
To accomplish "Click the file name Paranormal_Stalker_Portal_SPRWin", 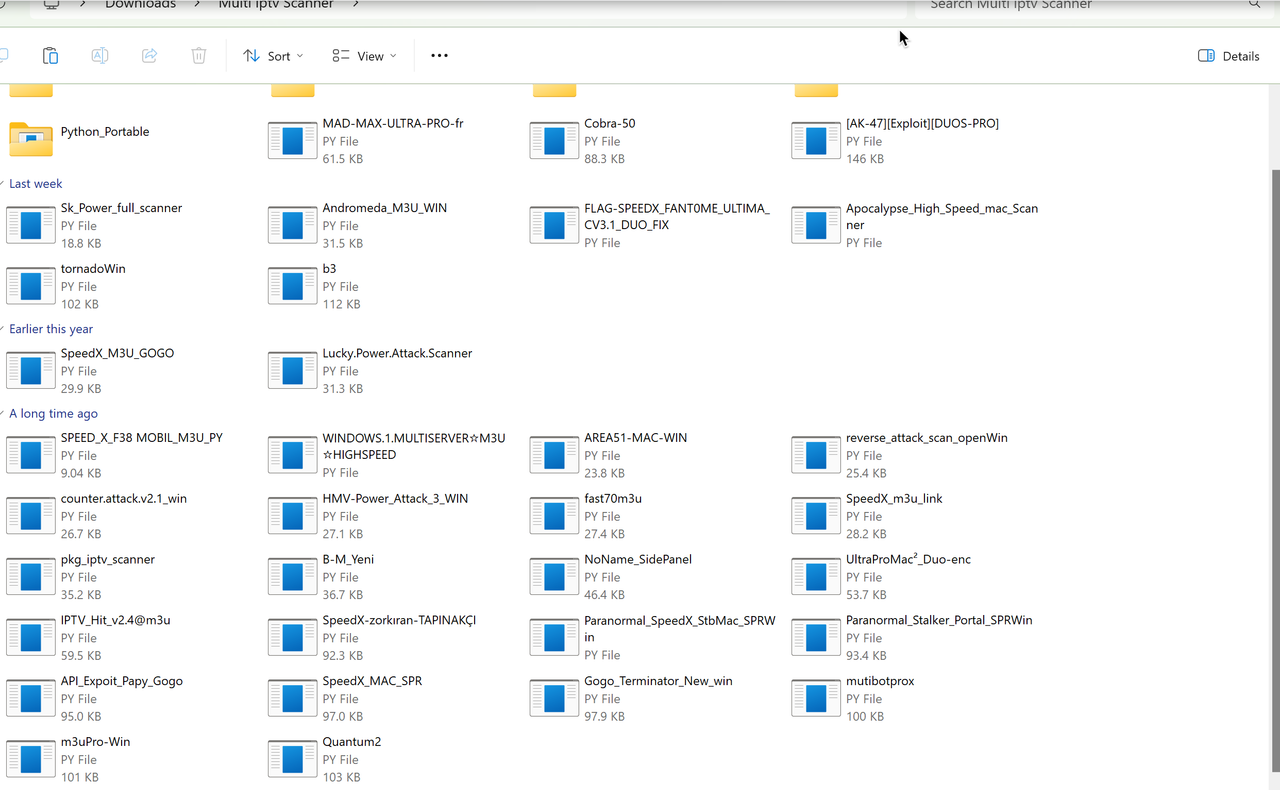I will 939,621.
